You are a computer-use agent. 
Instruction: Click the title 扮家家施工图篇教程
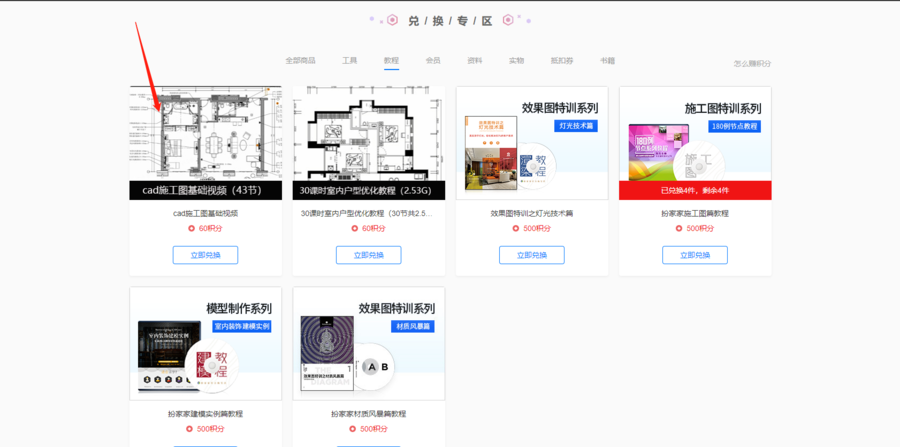tap(695, 213)
